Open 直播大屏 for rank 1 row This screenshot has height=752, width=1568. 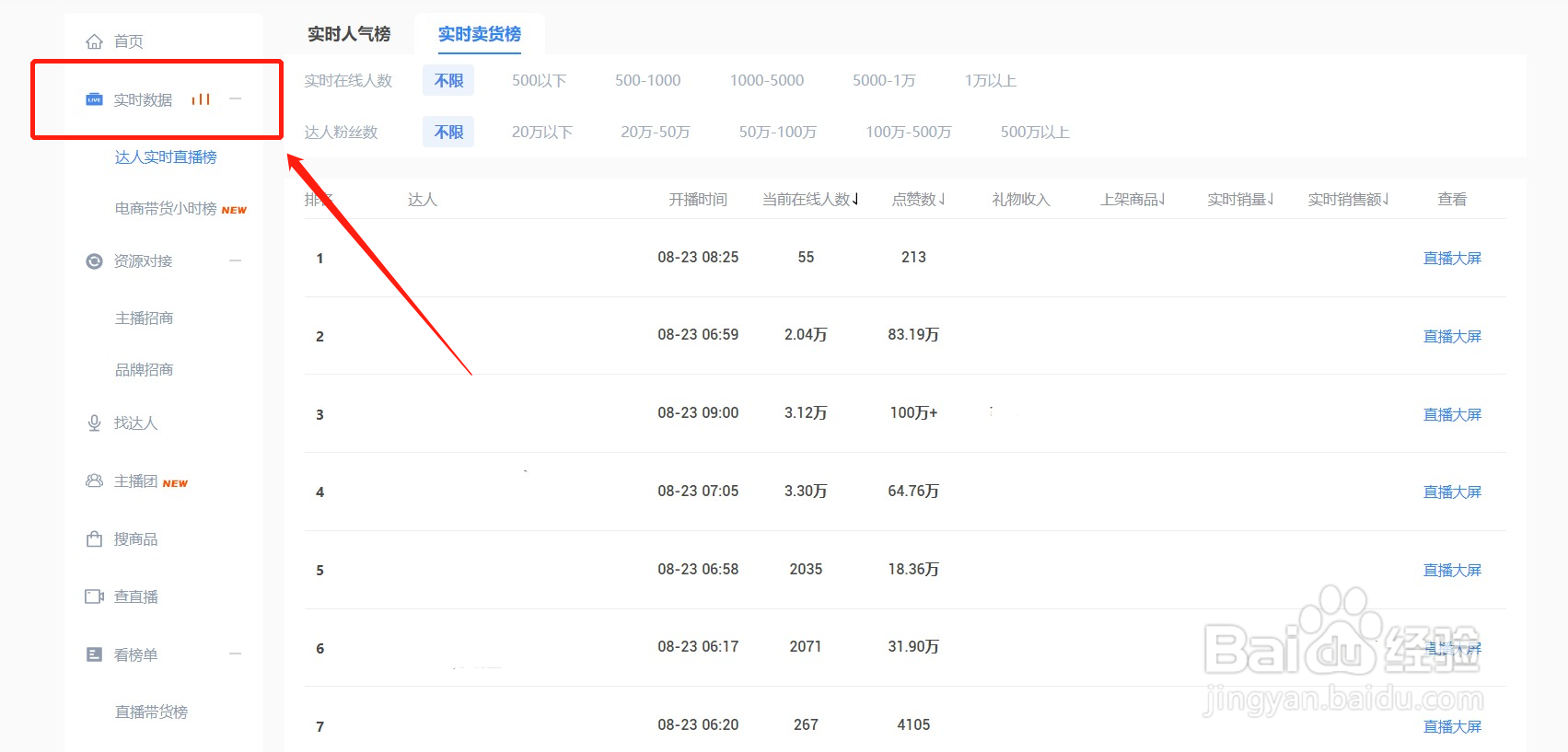tap(1452, 259)
